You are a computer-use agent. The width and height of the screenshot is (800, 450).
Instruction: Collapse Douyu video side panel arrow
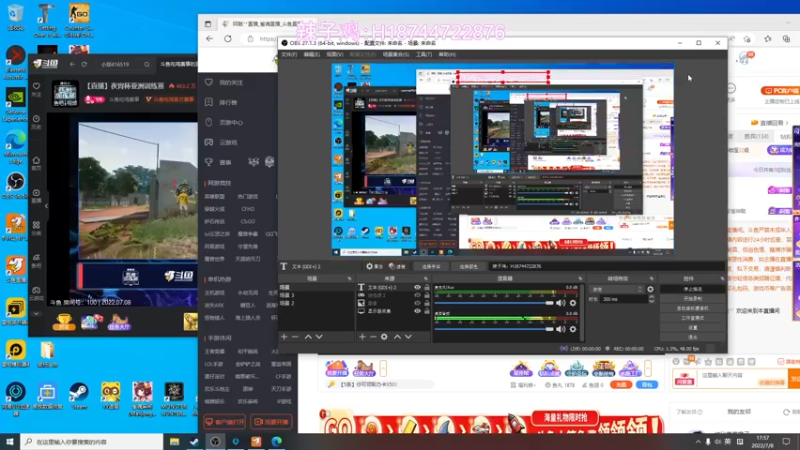pyautogui.click(x=46, y=206)
